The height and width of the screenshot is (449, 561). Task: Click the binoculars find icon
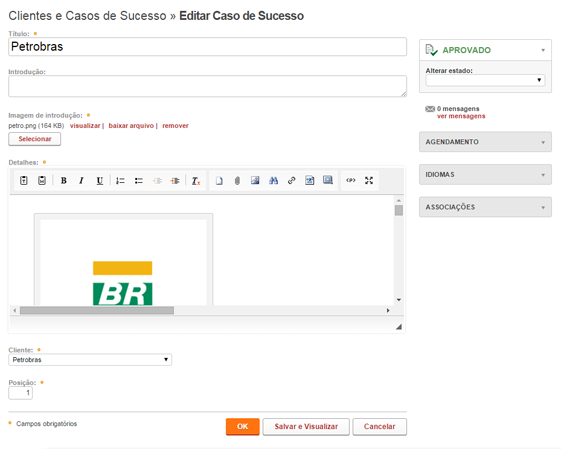pyautogui.click(x=273, y=180)
